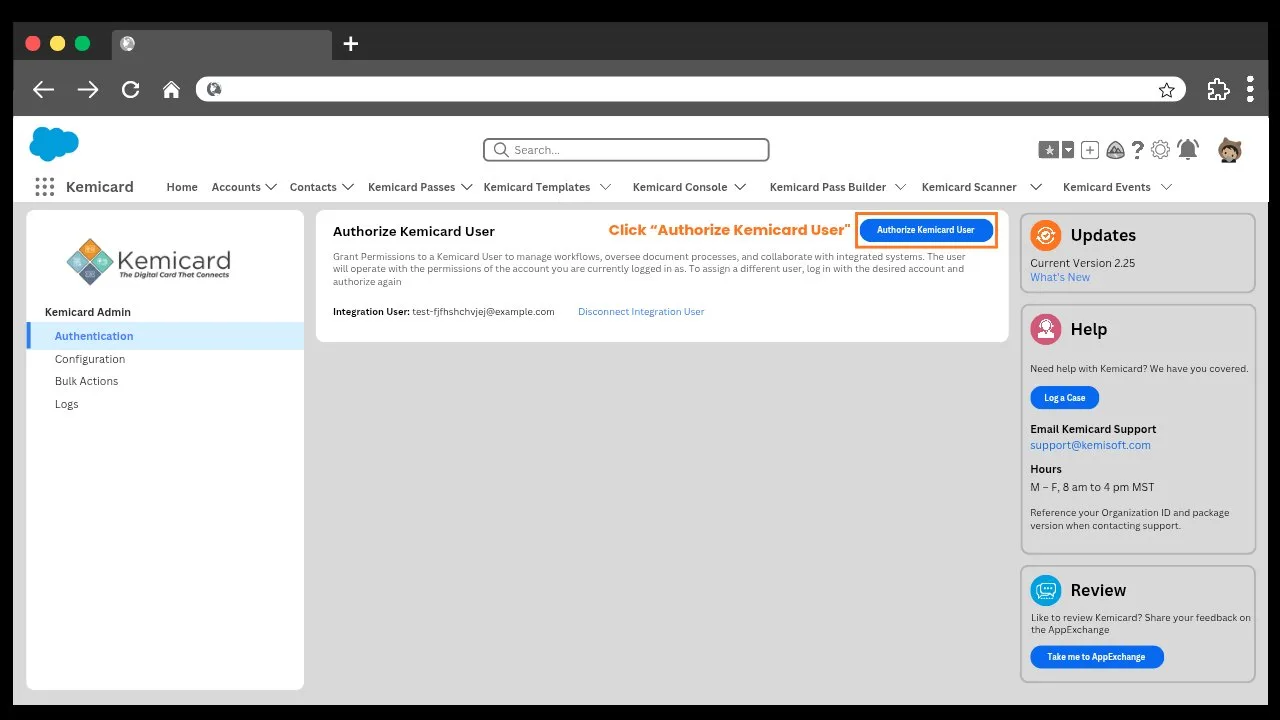Expand the Accounts chevron menu
The width and height of the screenshot is (1280, 720).
tap(270, 187)
